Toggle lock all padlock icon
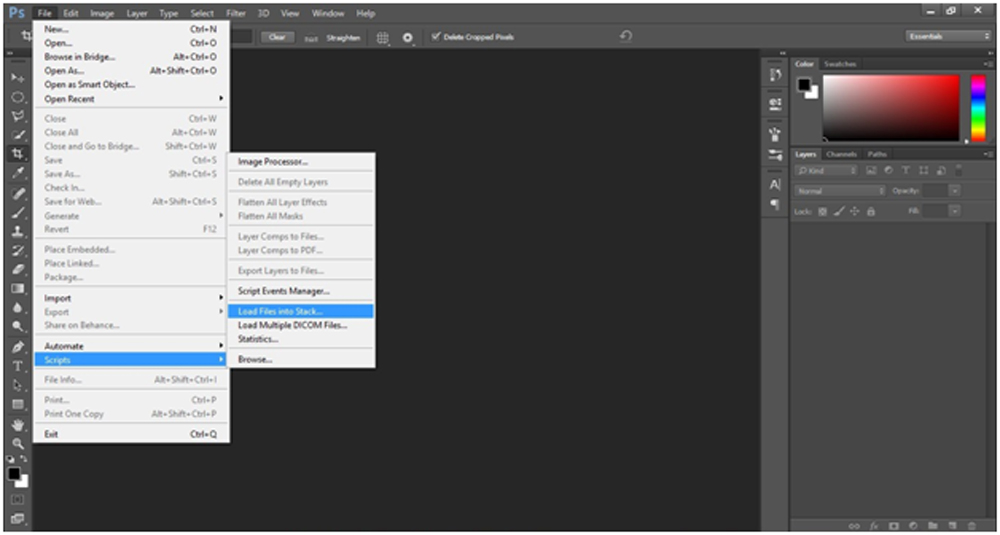The width and height of the screenshot is (1000, 535). point(871,211)
